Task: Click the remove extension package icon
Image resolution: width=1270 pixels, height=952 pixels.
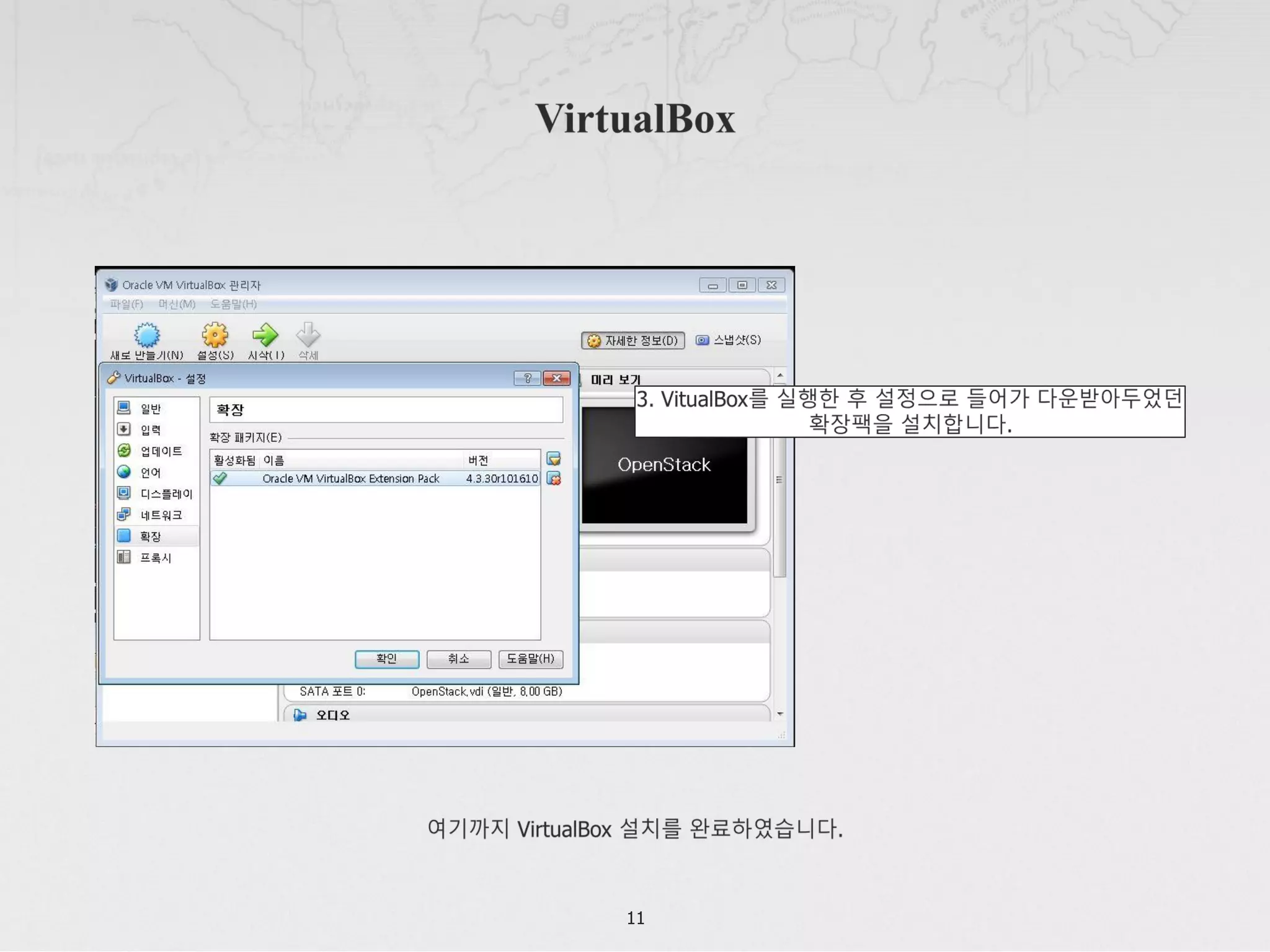Action: (554, 479)
